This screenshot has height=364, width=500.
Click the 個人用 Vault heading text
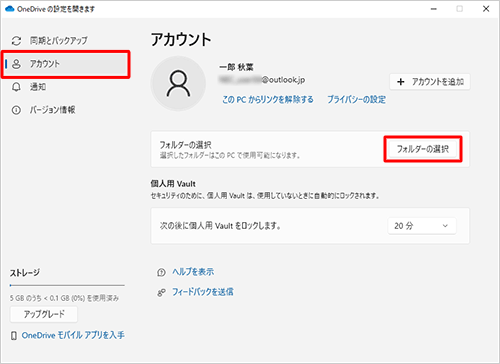(173, 184)
